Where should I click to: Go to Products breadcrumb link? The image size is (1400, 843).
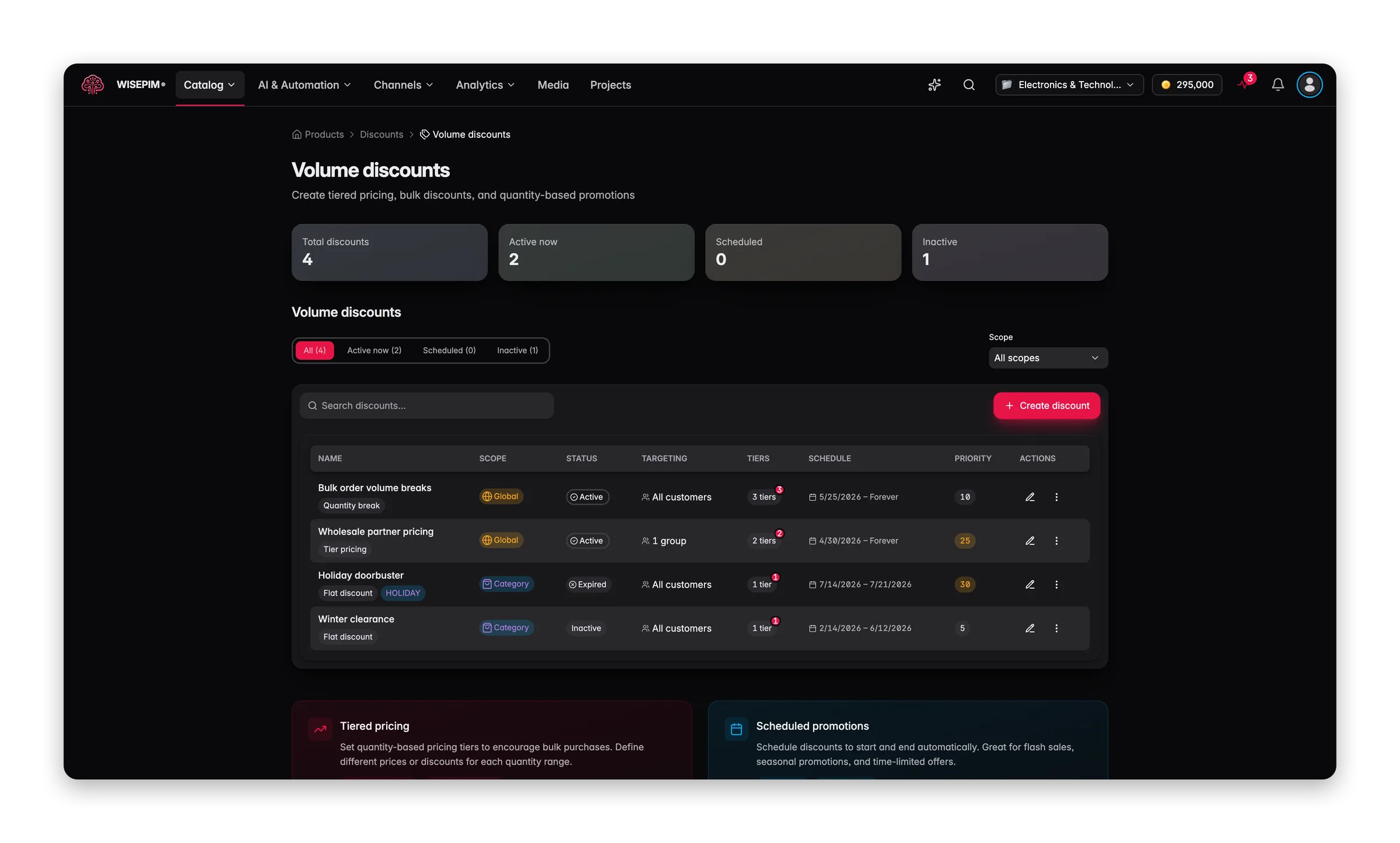coord(318,135)
